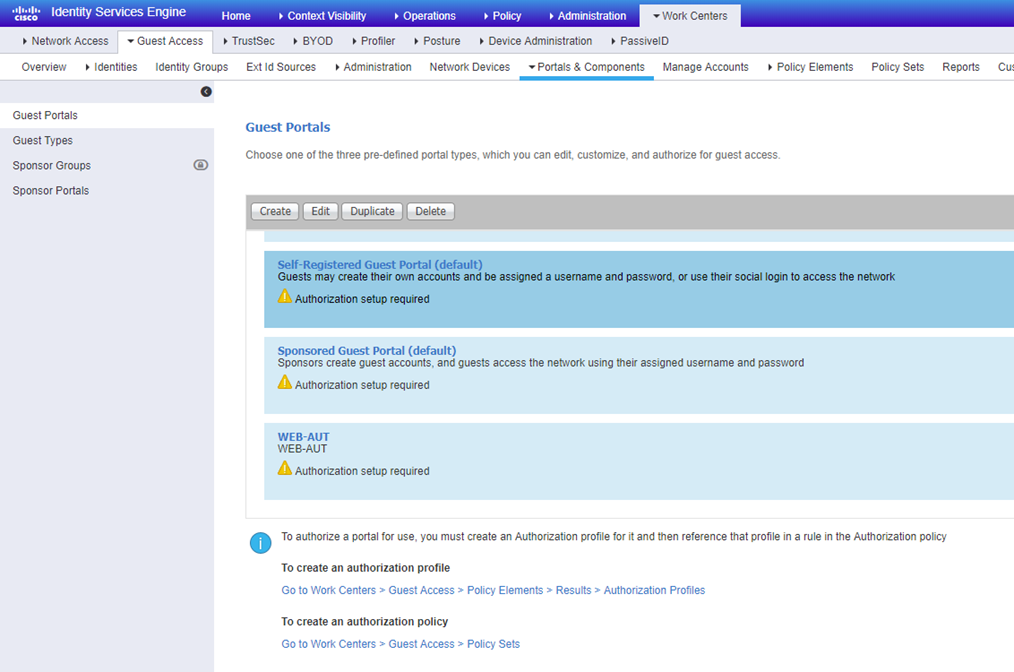Expand the Context Visibility menu
This screenshot has width=1014, height=672.
point(322,16)
